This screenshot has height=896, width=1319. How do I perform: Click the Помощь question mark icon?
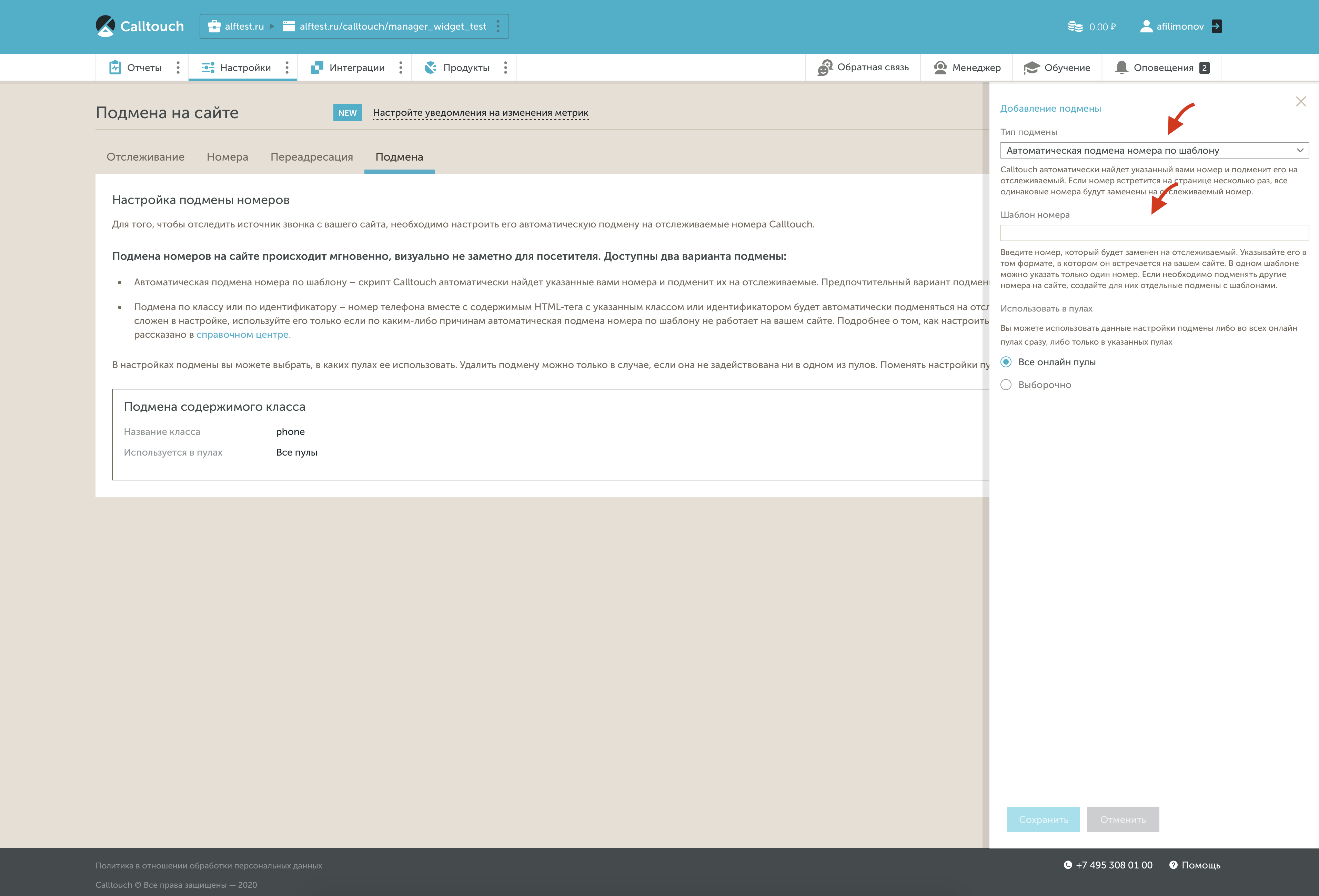[1173, 865]
